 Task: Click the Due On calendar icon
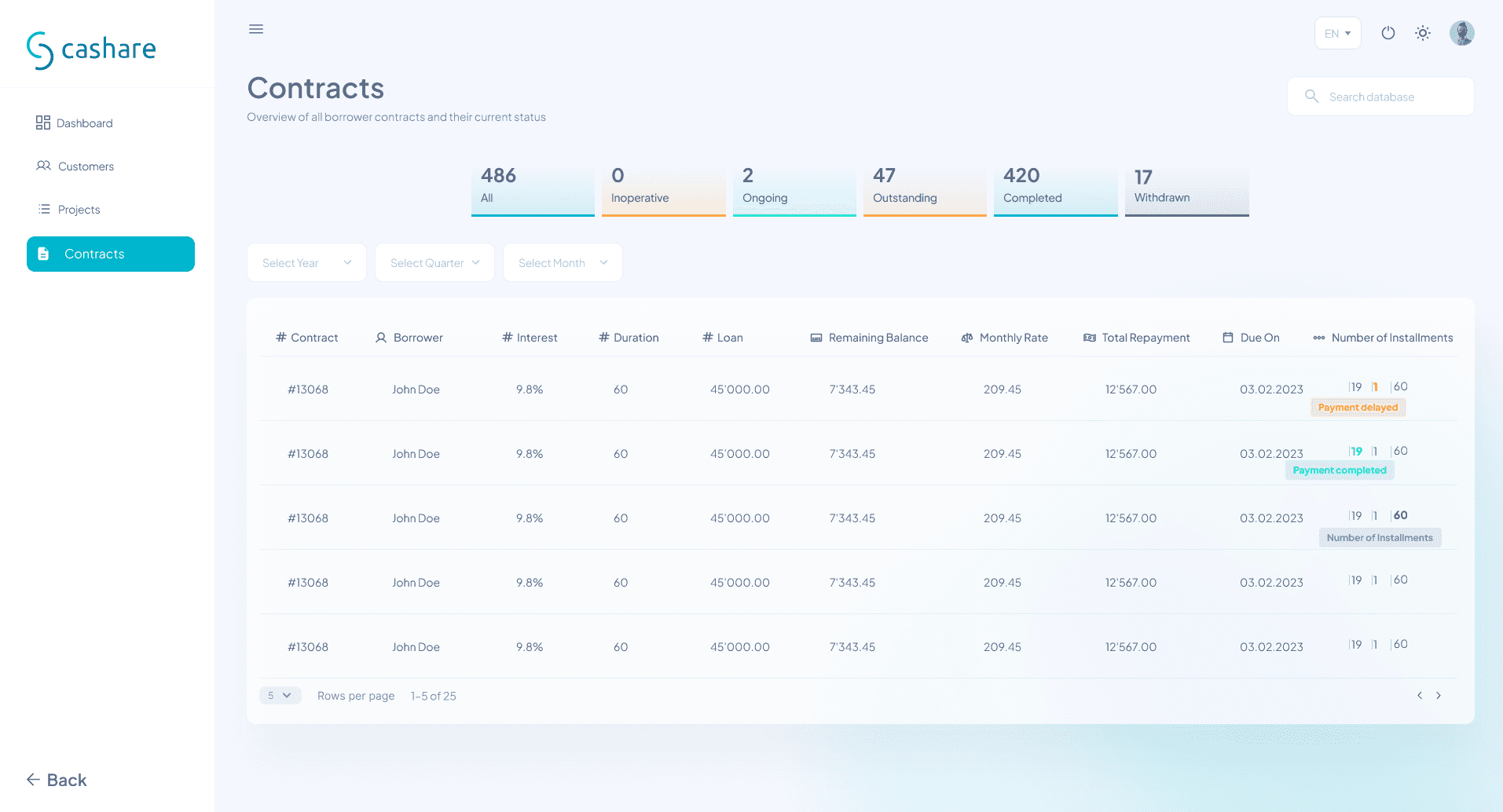click(1228, 338)
